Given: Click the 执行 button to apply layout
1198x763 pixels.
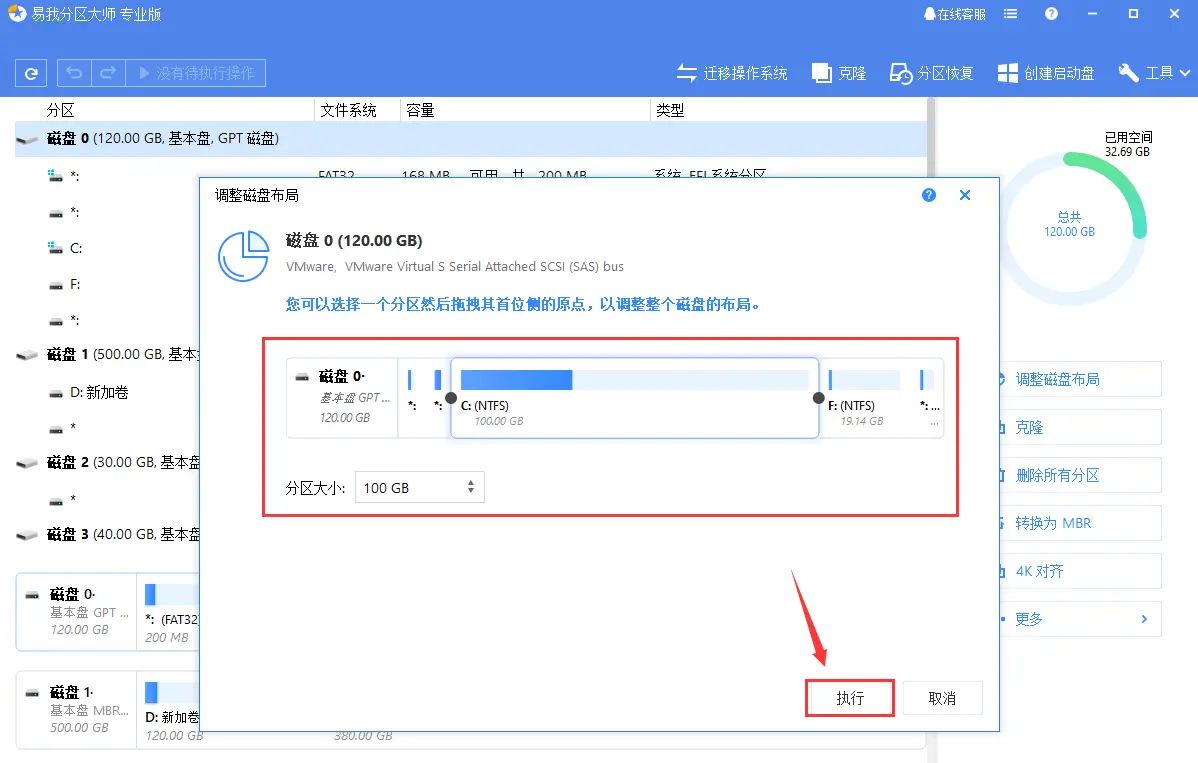Looking at the screenshot, I should pos(849,698).
